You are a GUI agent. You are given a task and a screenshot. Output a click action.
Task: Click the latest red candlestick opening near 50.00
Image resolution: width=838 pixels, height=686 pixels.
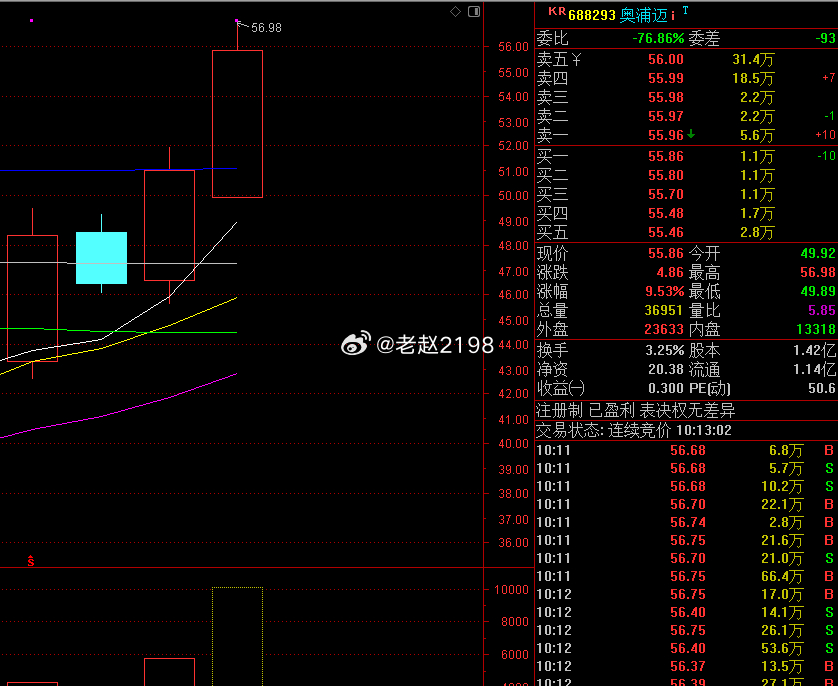237,124
